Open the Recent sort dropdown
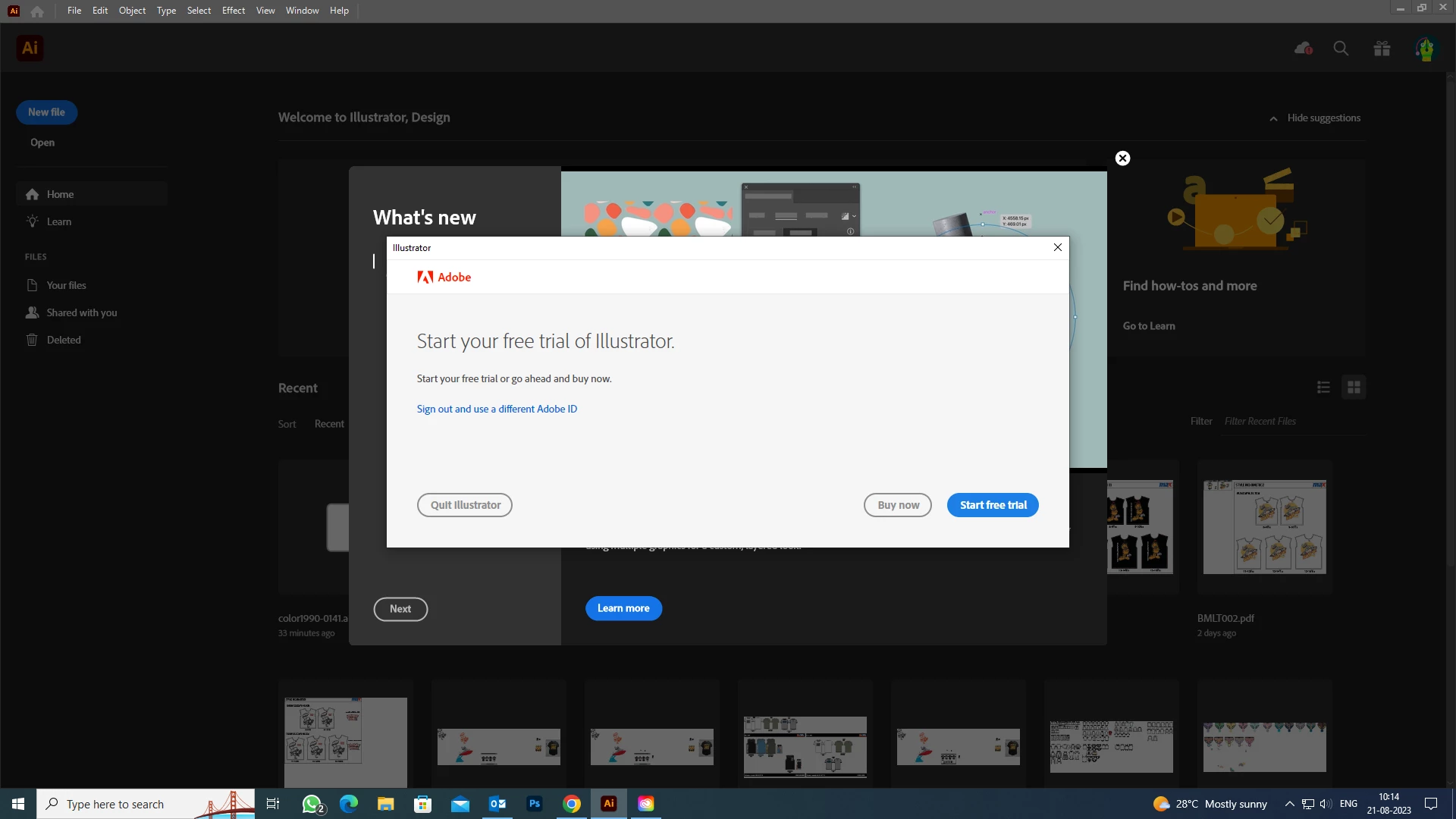 (x=329, y=424)
